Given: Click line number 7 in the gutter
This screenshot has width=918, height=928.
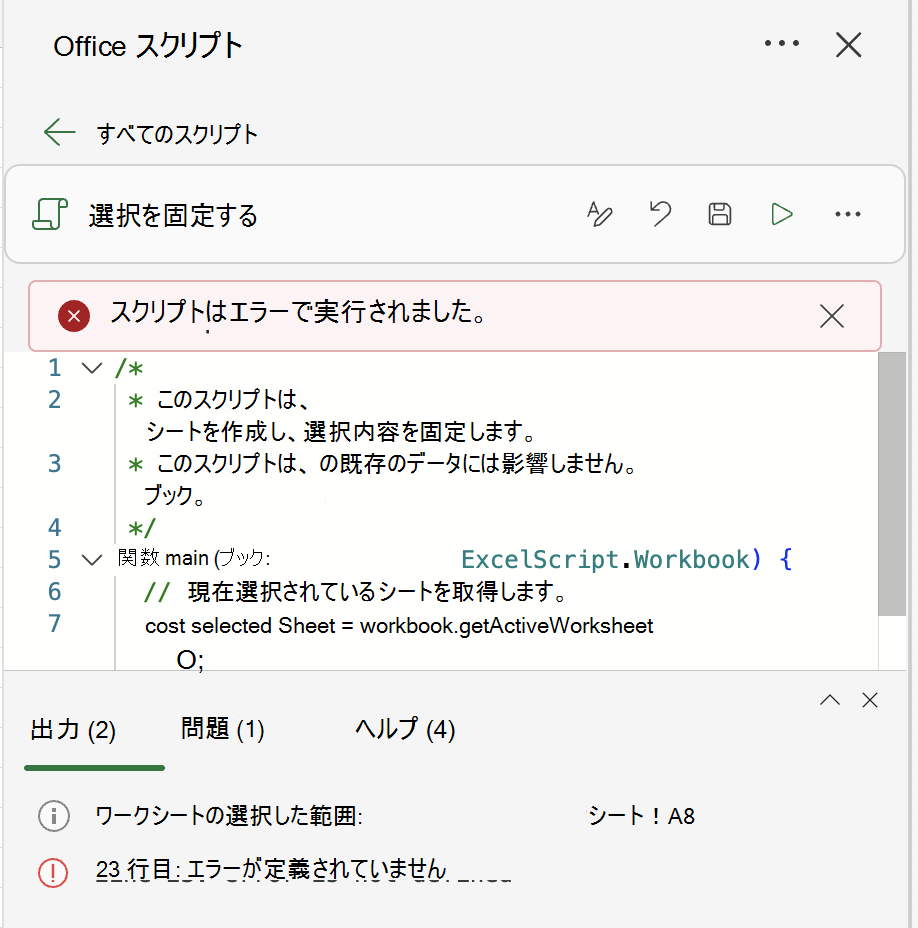Looking at the screenshot, I should tap(54, 623).
